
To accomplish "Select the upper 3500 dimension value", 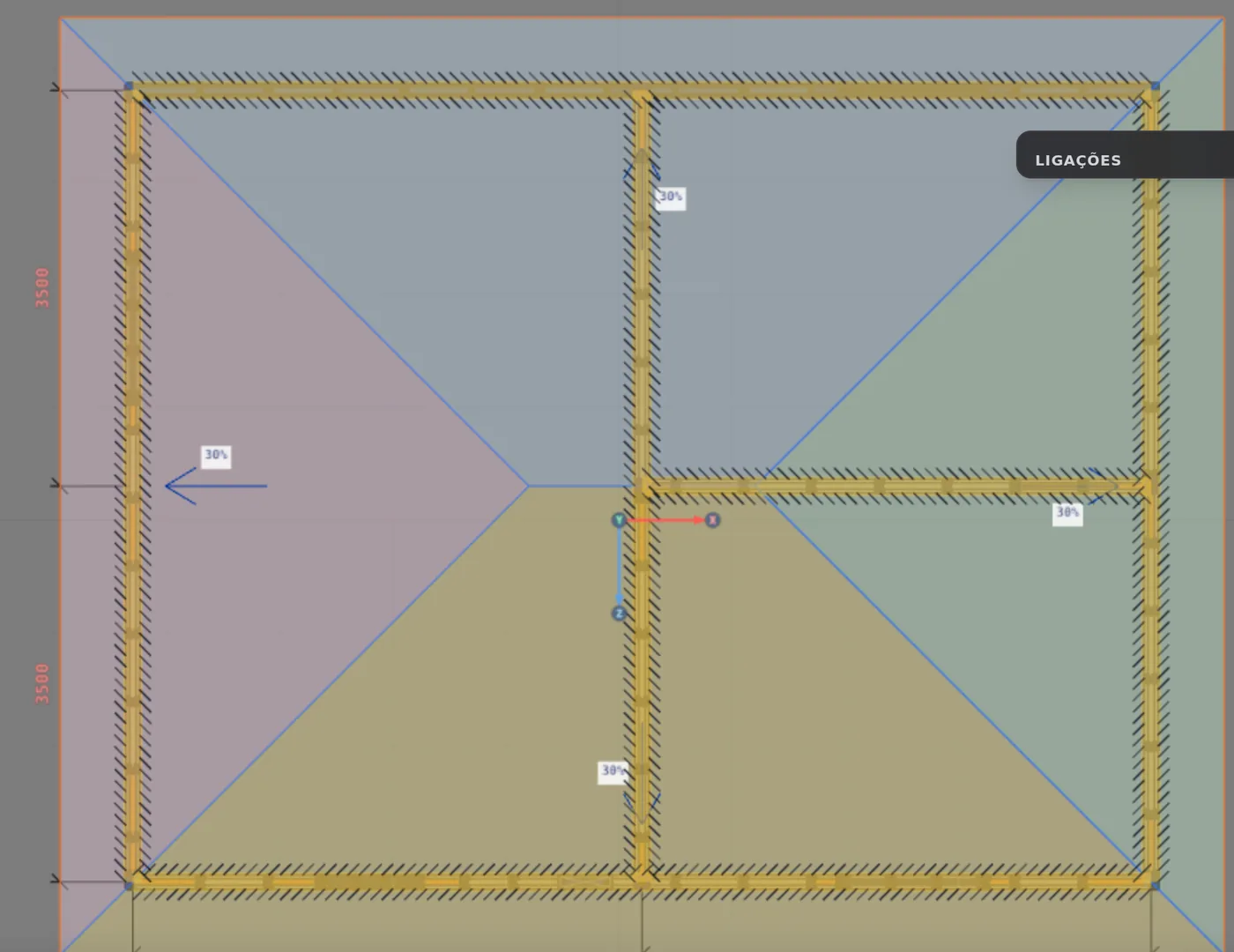I will point(42,288).
